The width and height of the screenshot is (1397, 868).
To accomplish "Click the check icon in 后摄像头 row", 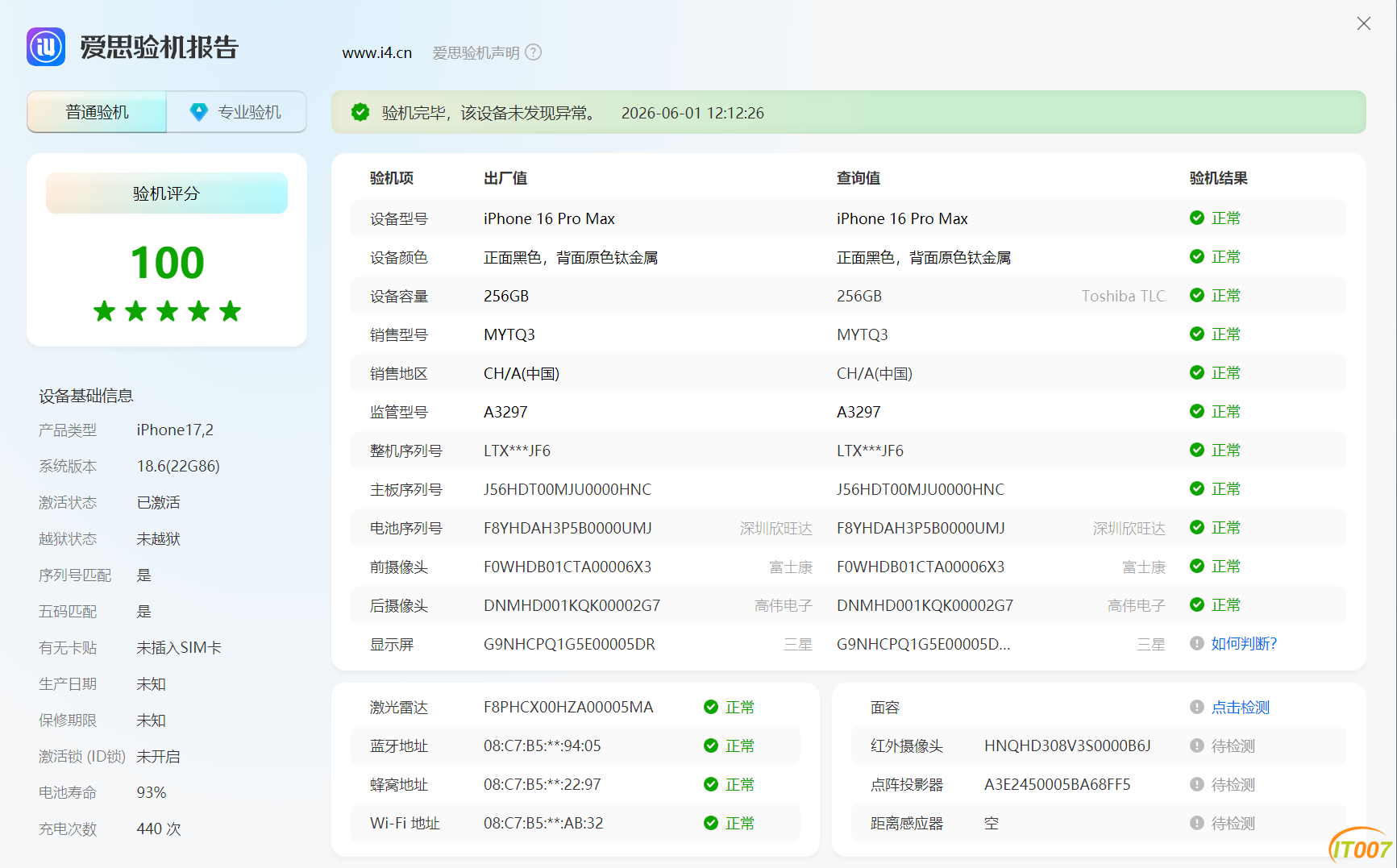I will (x=1197, y=604).
